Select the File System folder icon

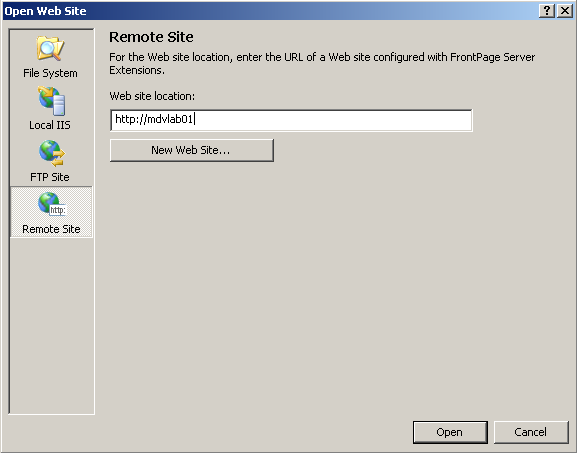pyautogui.click(x=50, y=48)
